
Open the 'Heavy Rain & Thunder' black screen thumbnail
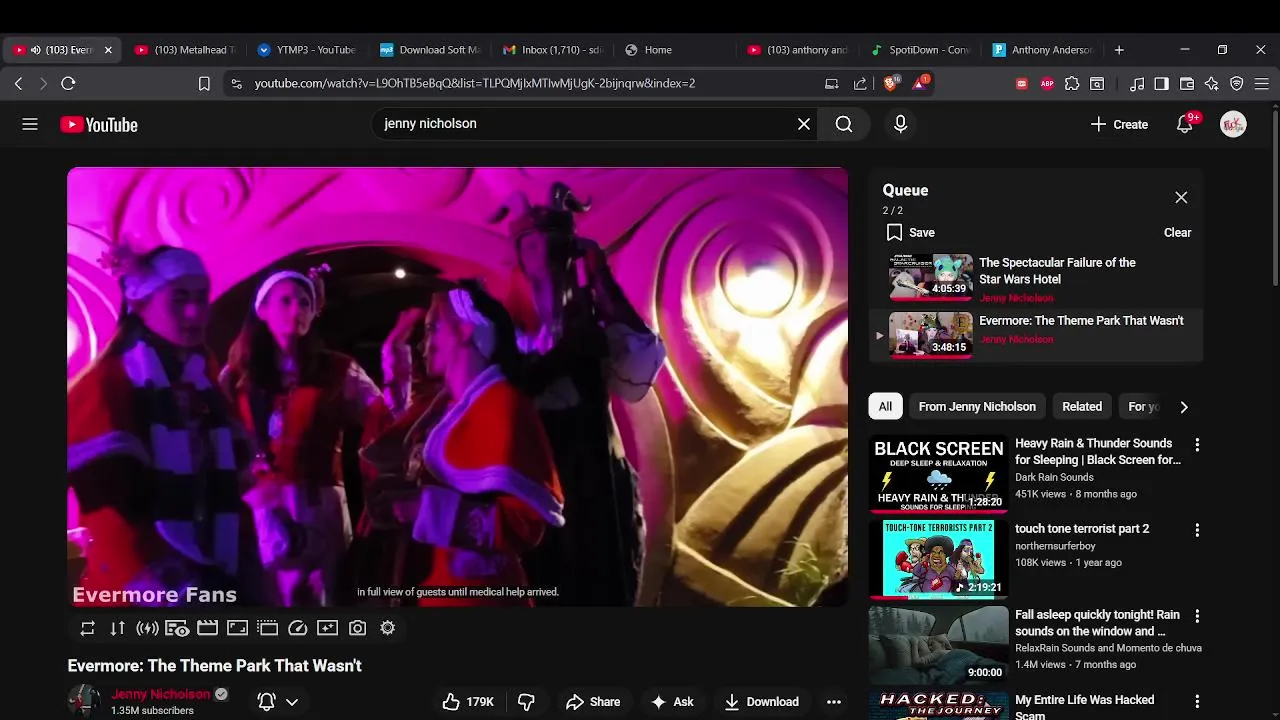coord(939,473)
